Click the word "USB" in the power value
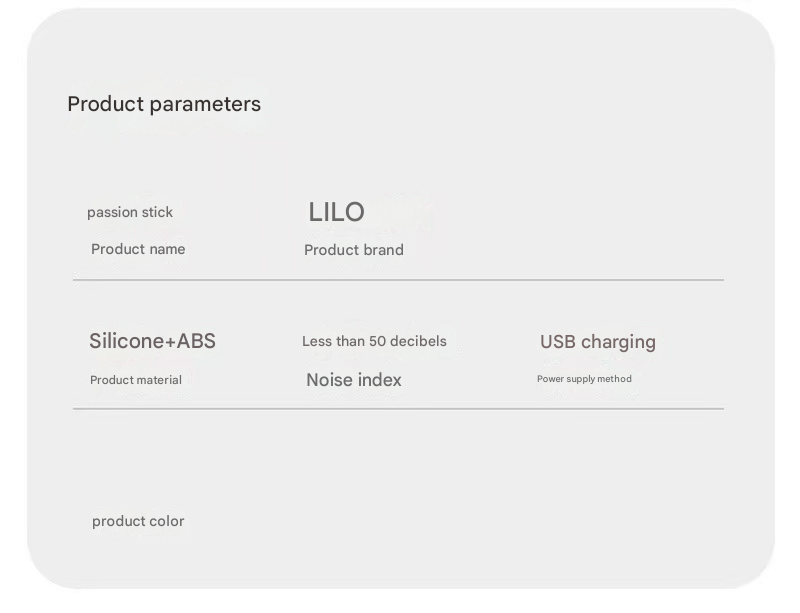The width and height of the screenshot is (800, 613). 559,342
